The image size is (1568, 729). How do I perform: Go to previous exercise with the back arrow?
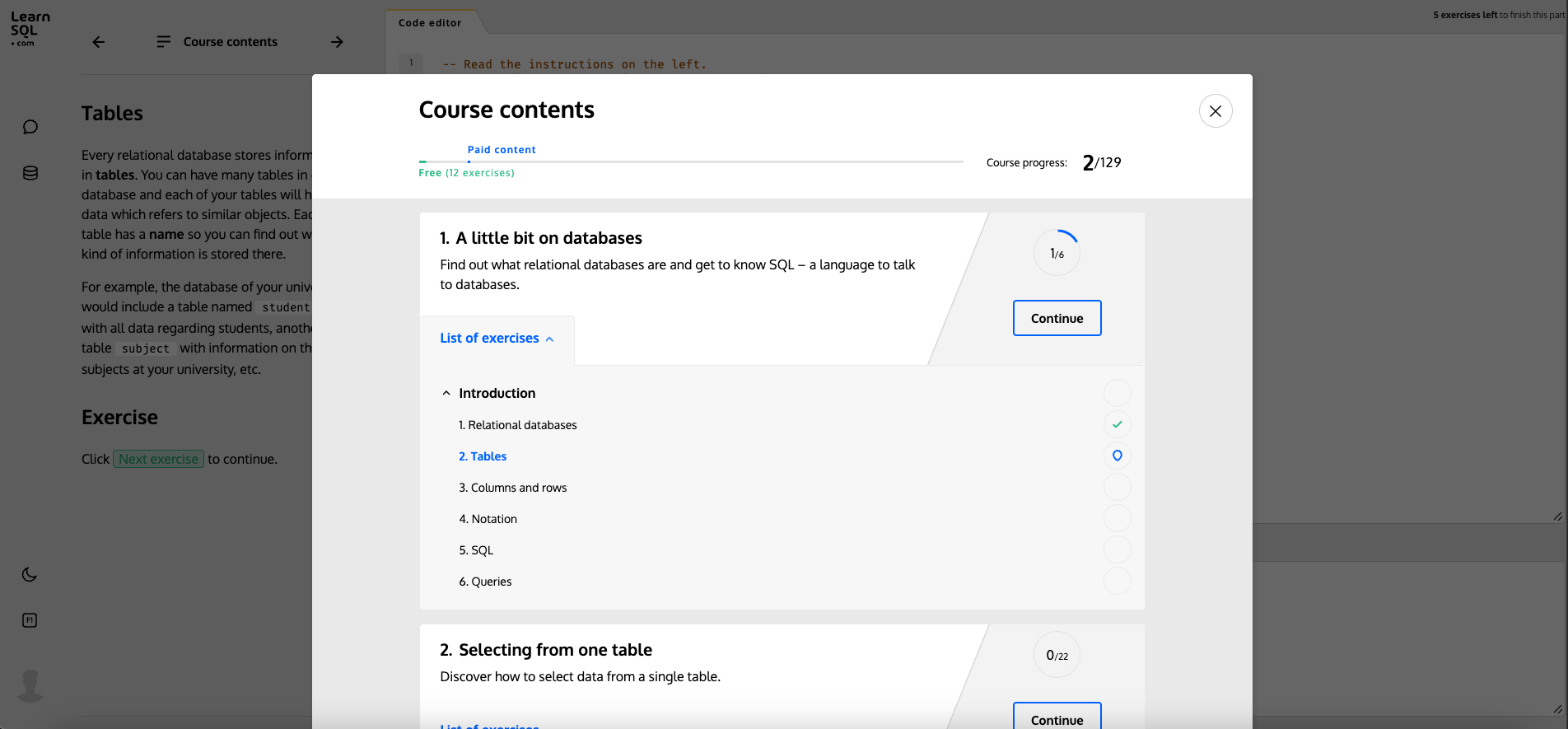tap(99, 42)
